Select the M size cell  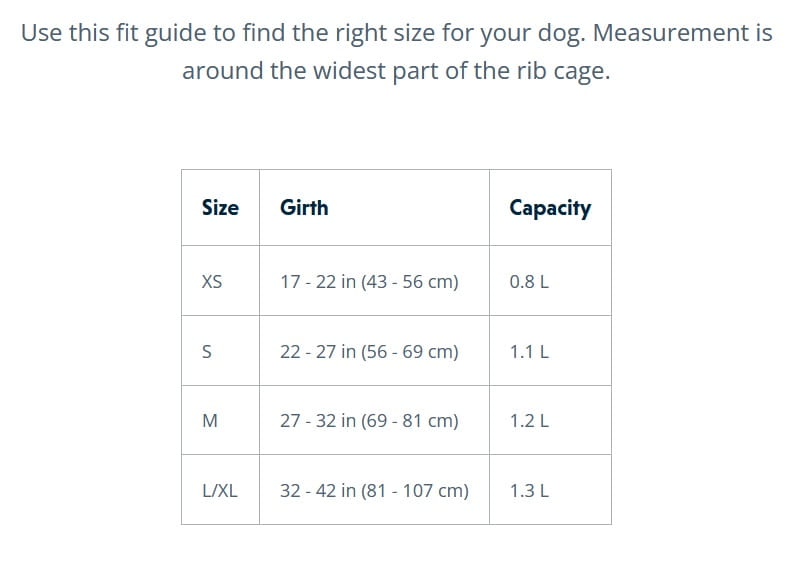tap(209, 421)
